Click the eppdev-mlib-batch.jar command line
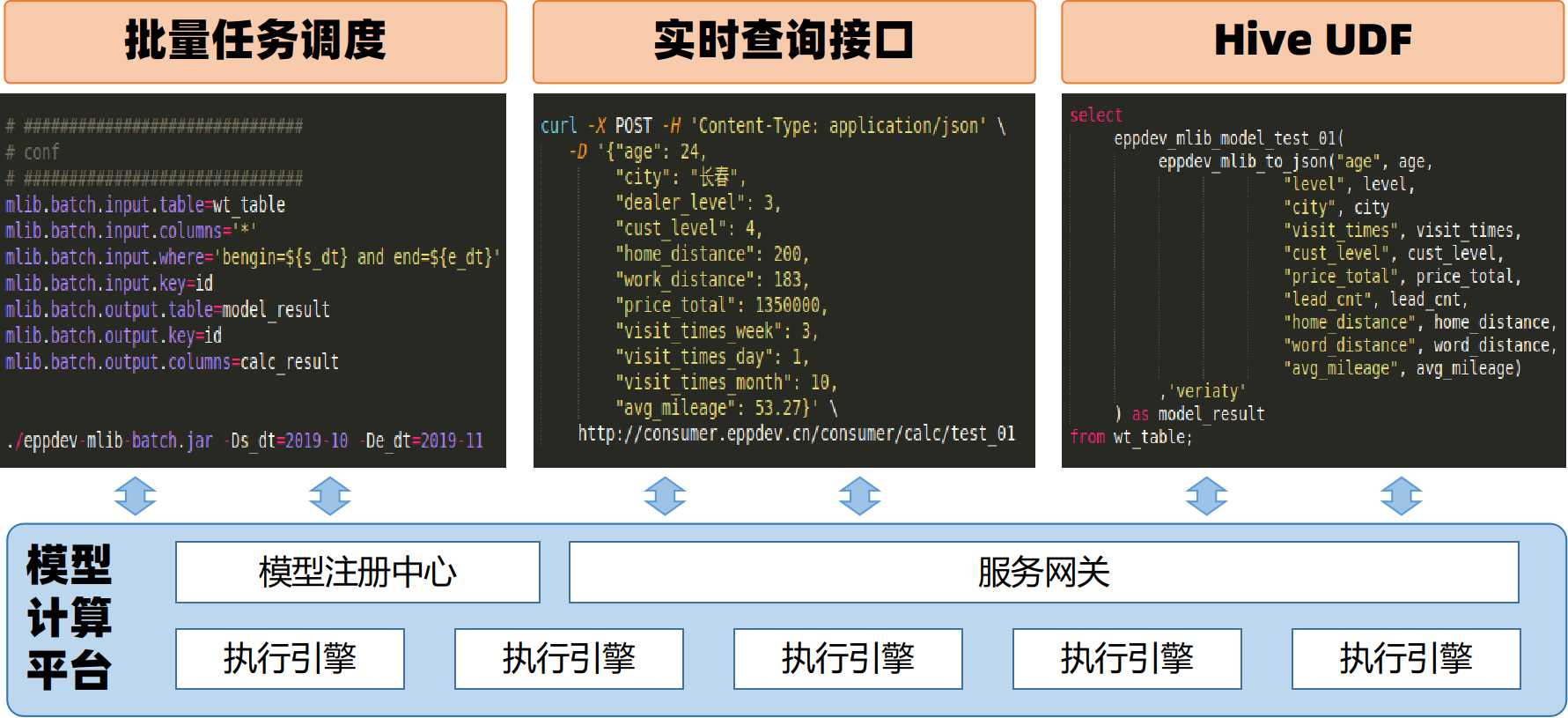The height and width of the screenshot is (718, 1568). 245,440
